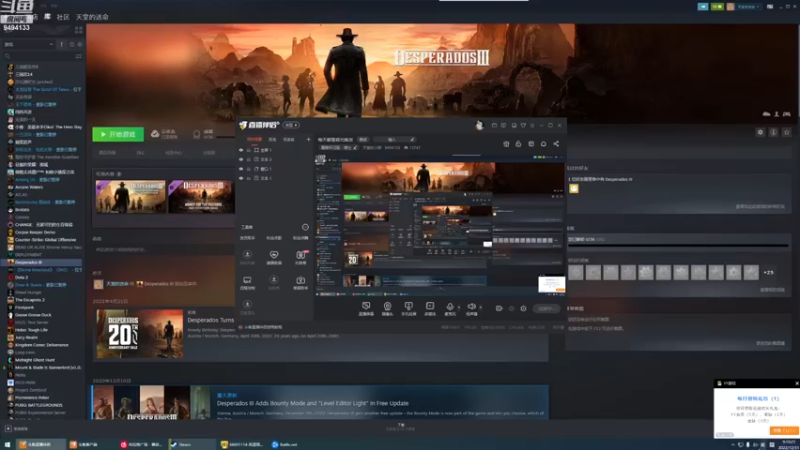Open game info icon in Steam
The image size is (800, 450).
coord(773,132)
